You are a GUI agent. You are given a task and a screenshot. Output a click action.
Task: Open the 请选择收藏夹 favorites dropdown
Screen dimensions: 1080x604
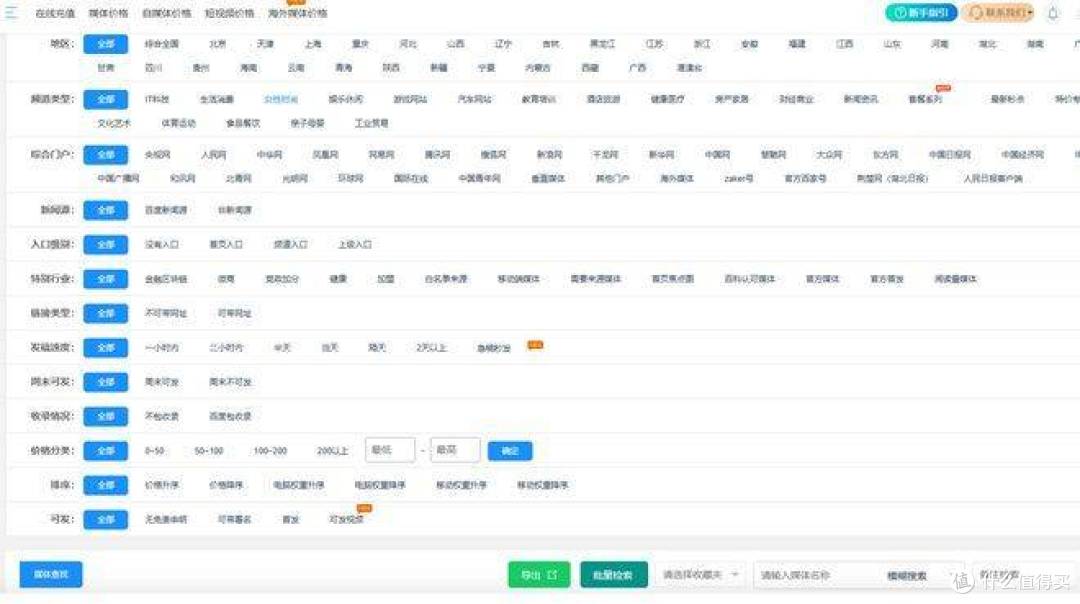point(700,574)
